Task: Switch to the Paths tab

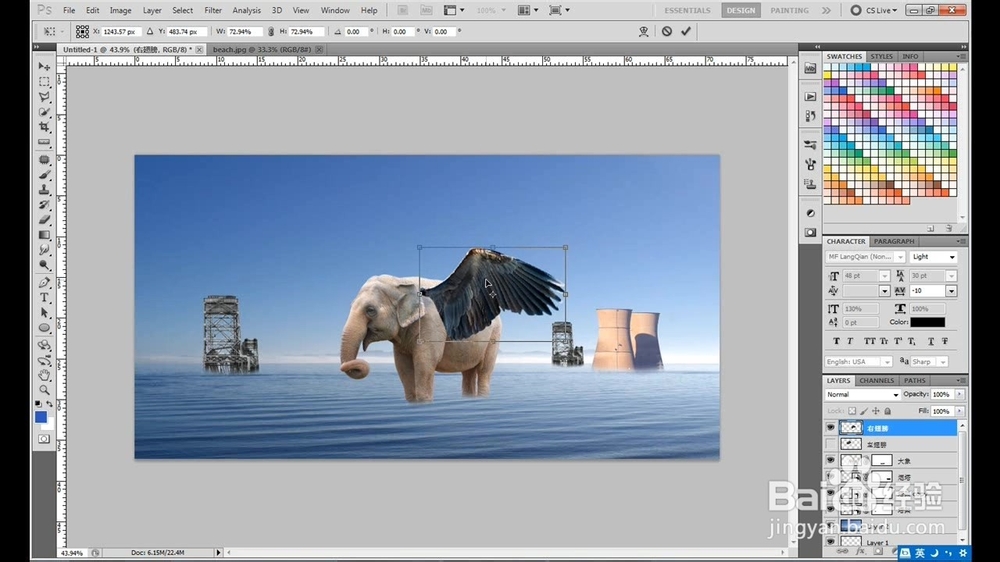Action: point(914,380)
